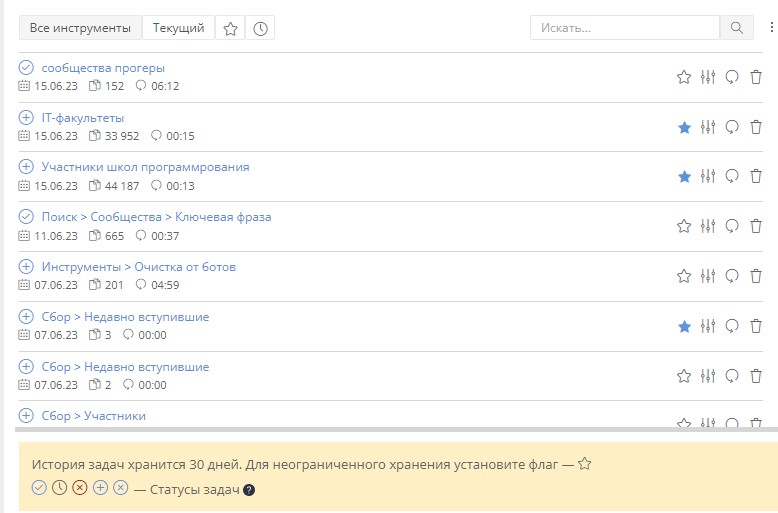Screen dimensions: 778x513
Task: Show favorites with the star filter tab
Action: coord(230,29)
